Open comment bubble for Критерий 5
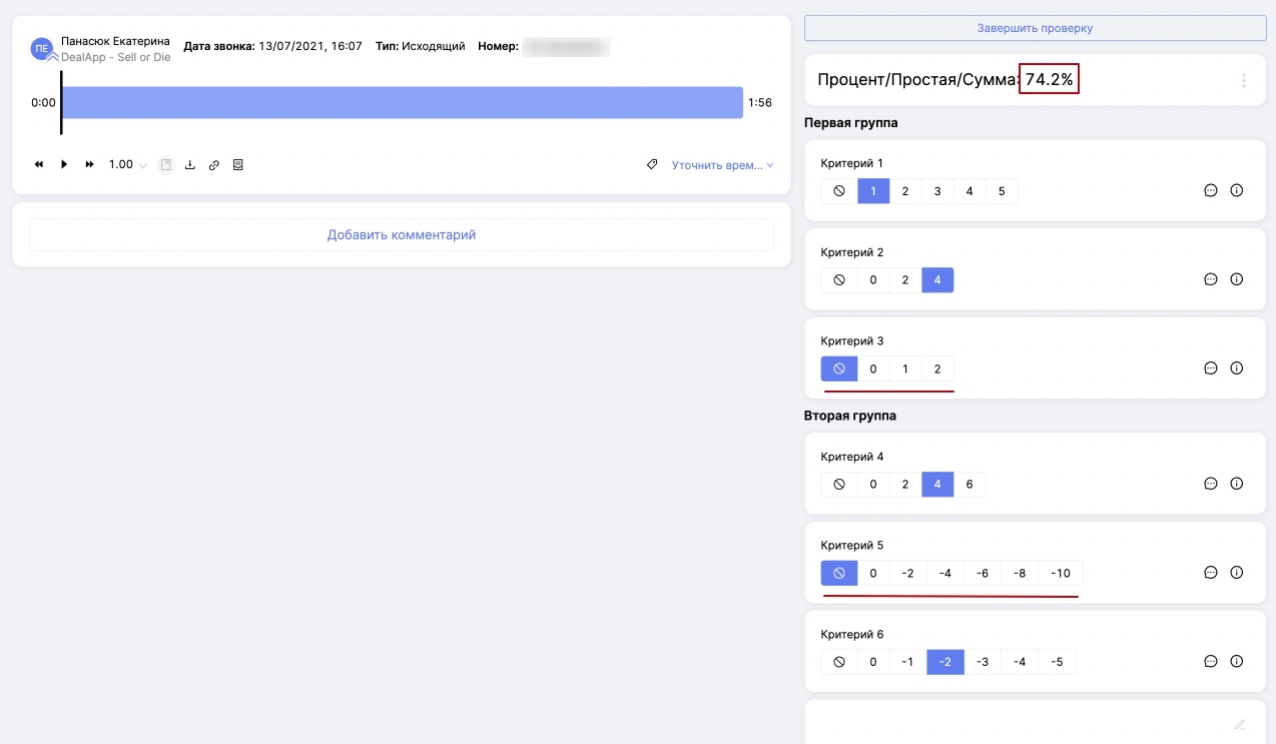 (x=1210, y=573)
